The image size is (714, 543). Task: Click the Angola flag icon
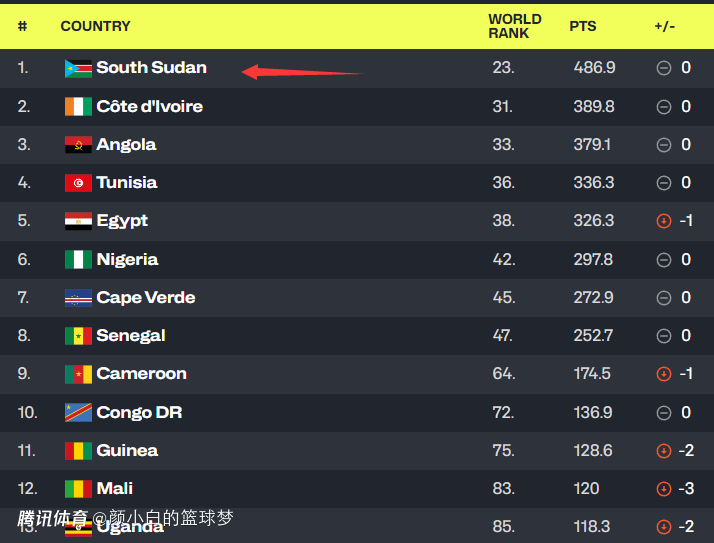(78, 145)
